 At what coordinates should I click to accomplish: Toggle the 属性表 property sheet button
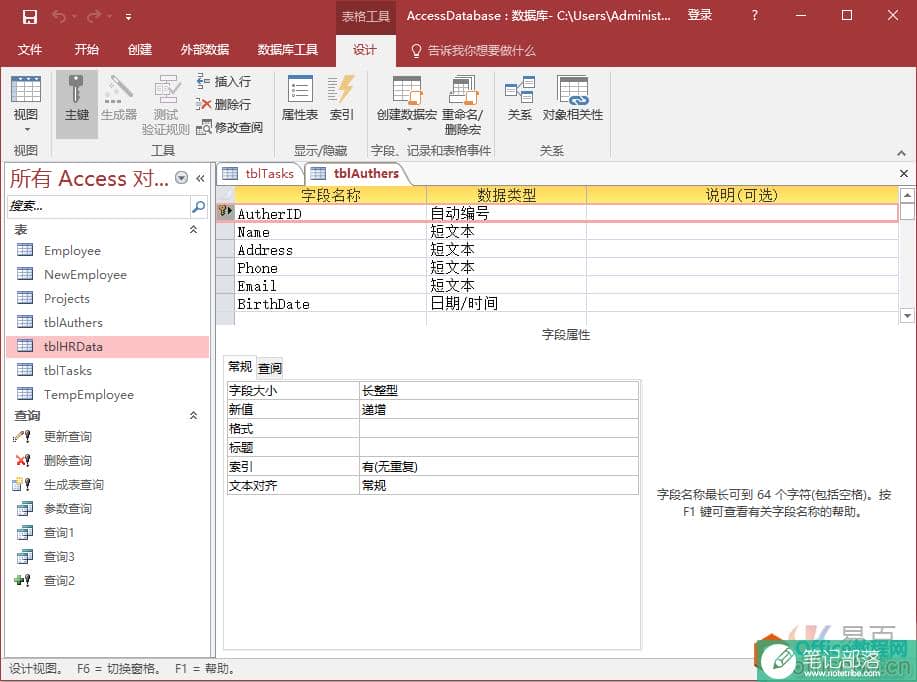(300, 98)
